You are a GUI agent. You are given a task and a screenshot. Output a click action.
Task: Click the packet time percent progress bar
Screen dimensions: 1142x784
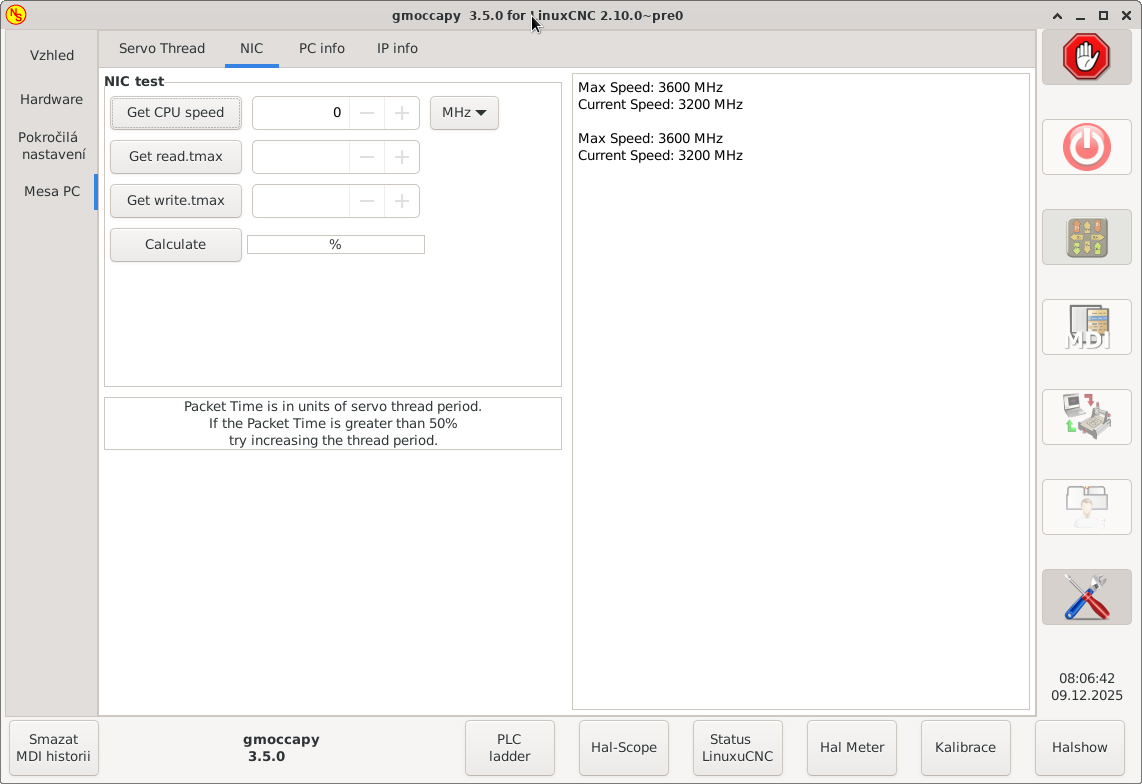[x=335, y=244]
